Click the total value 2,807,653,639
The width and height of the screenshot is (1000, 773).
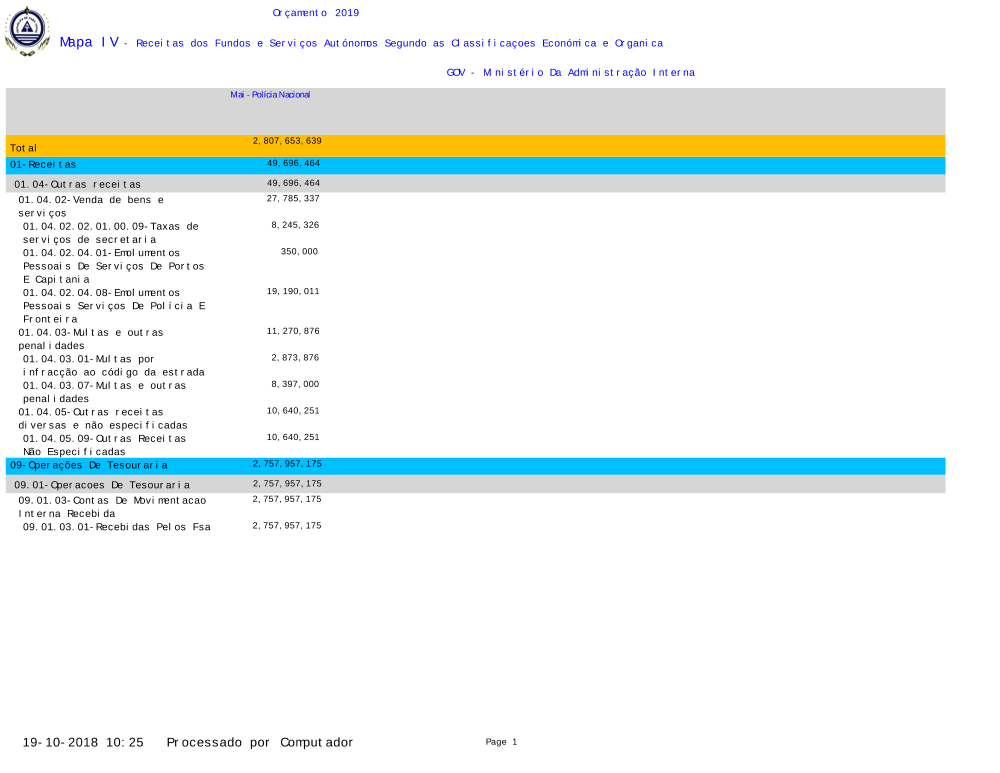tap(286, 141)
